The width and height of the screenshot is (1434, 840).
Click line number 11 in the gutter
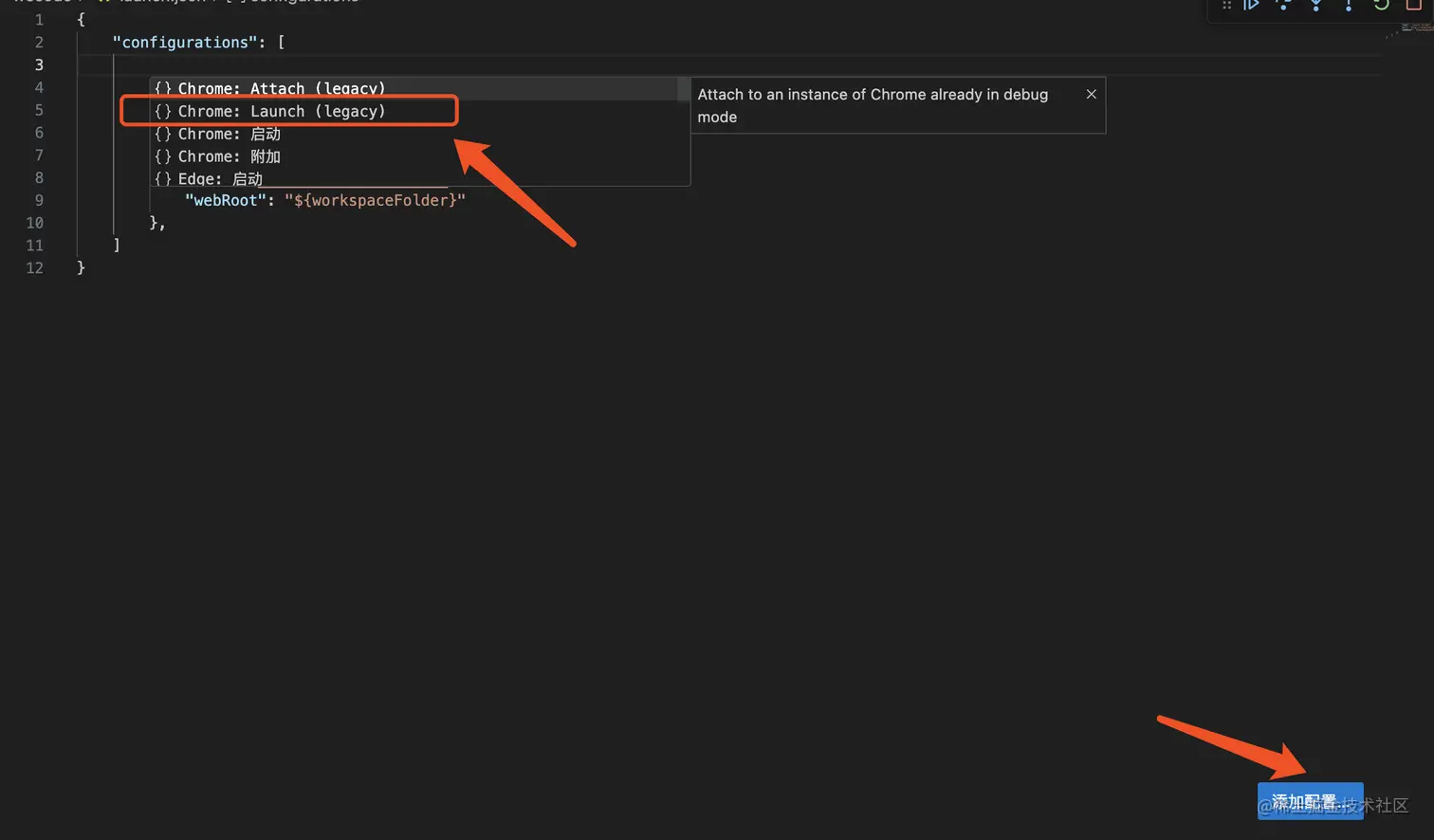click(x=35, y=246)
